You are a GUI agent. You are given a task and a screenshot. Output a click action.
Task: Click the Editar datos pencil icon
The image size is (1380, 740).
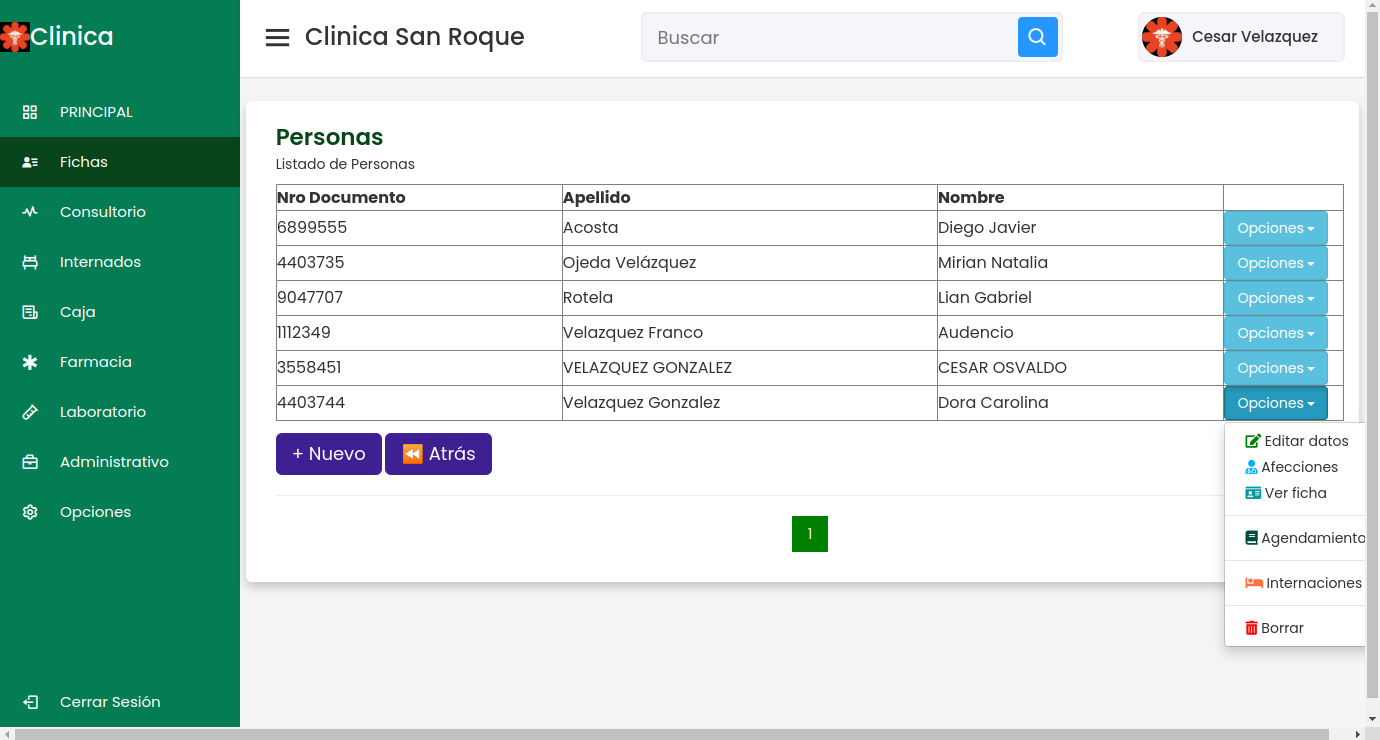pos(1253,441)
